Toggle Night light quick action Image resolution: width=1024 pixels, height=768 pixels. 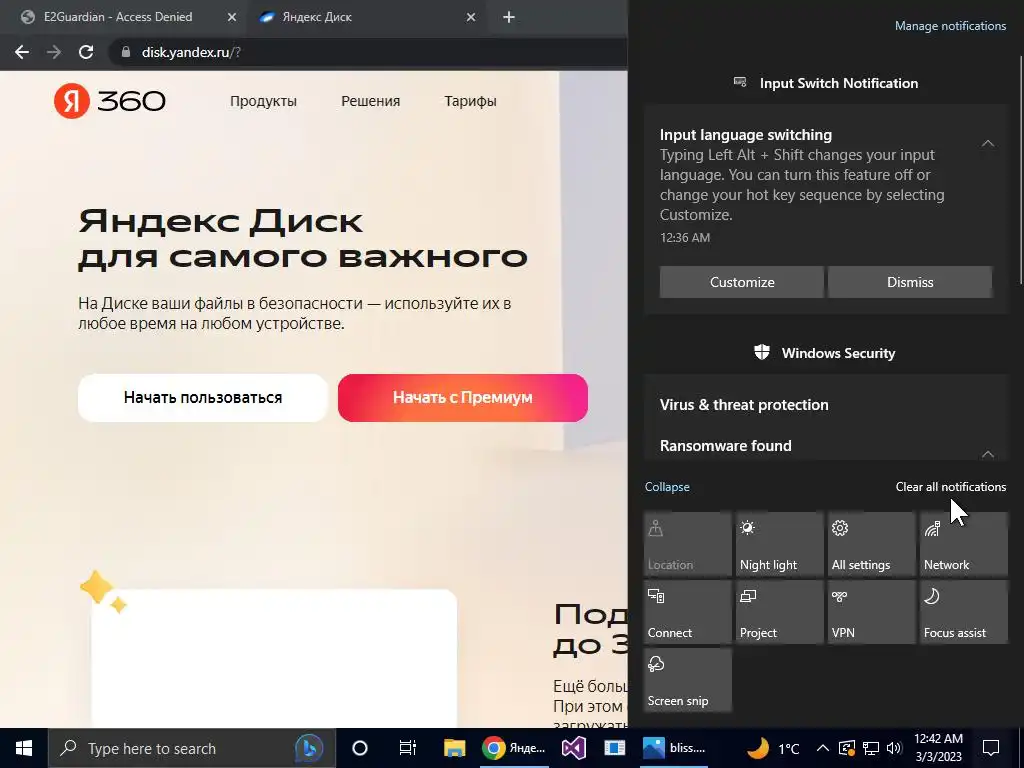780,544
